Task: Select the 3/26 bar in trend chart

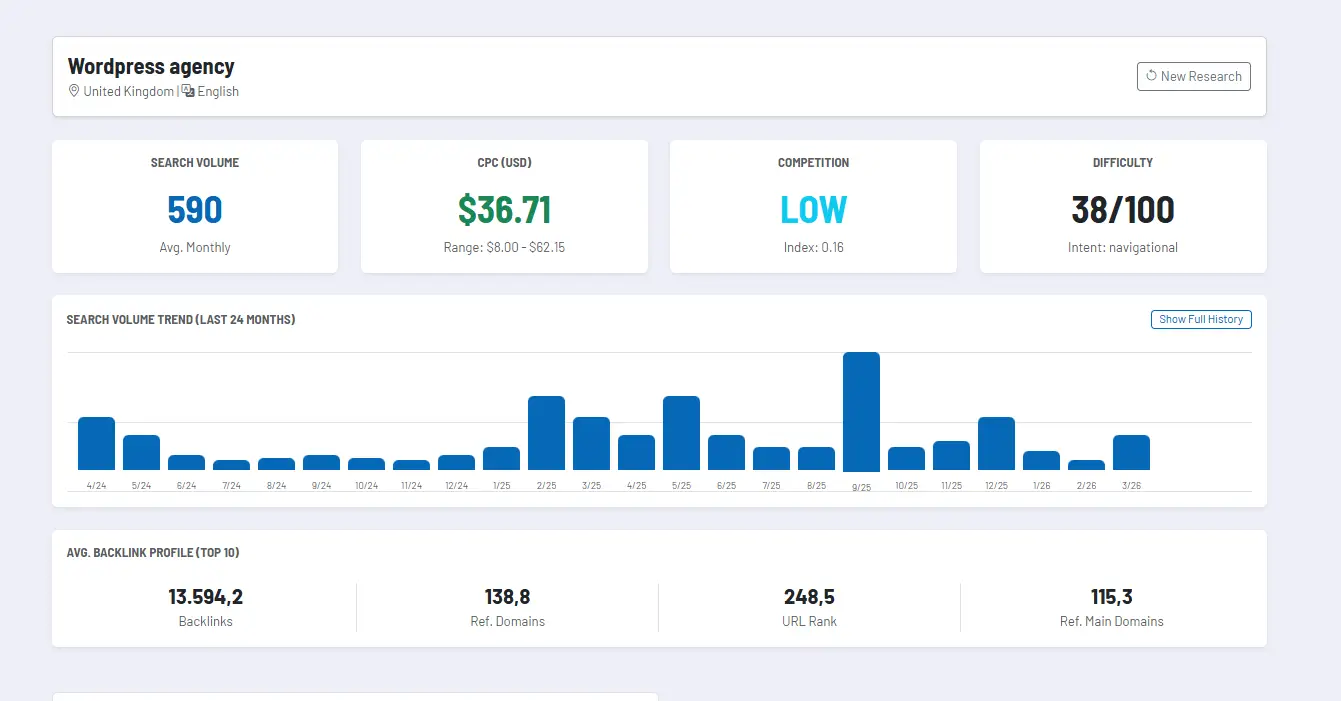Action: pyautogui.click(x=1131, y=452)
